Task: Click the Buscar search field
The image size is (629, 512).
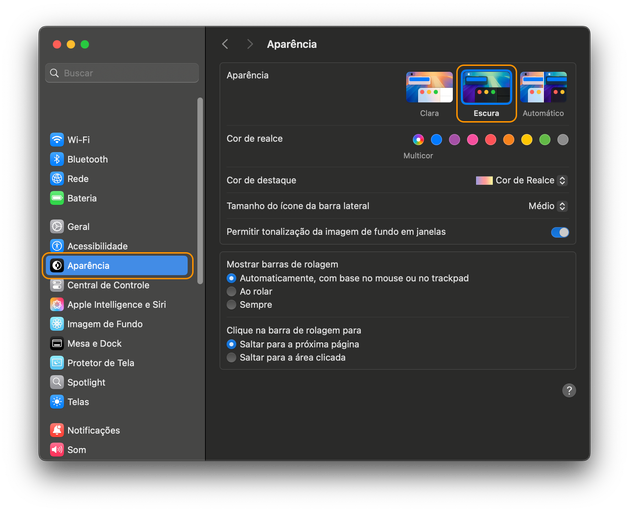Action: coord(122,73)
